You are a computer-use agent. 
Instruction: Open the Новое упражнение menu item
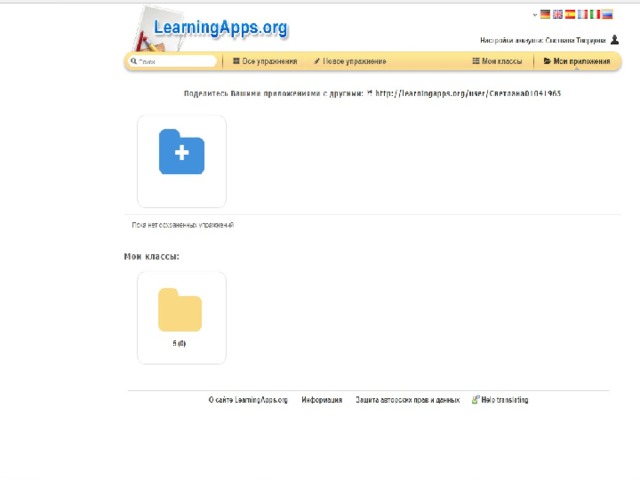click(350, 61)
